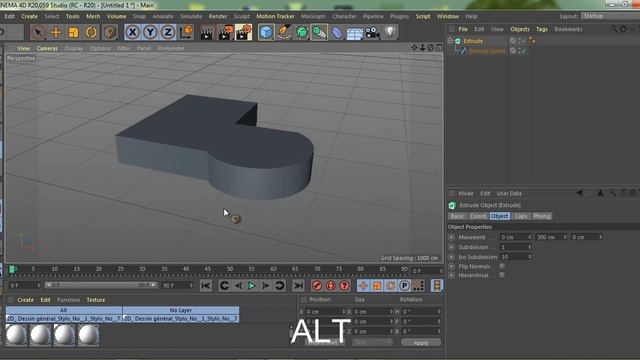Viewport: 640px width, 360px height.
Task: Open the Render menu
Action: [218, 16]
